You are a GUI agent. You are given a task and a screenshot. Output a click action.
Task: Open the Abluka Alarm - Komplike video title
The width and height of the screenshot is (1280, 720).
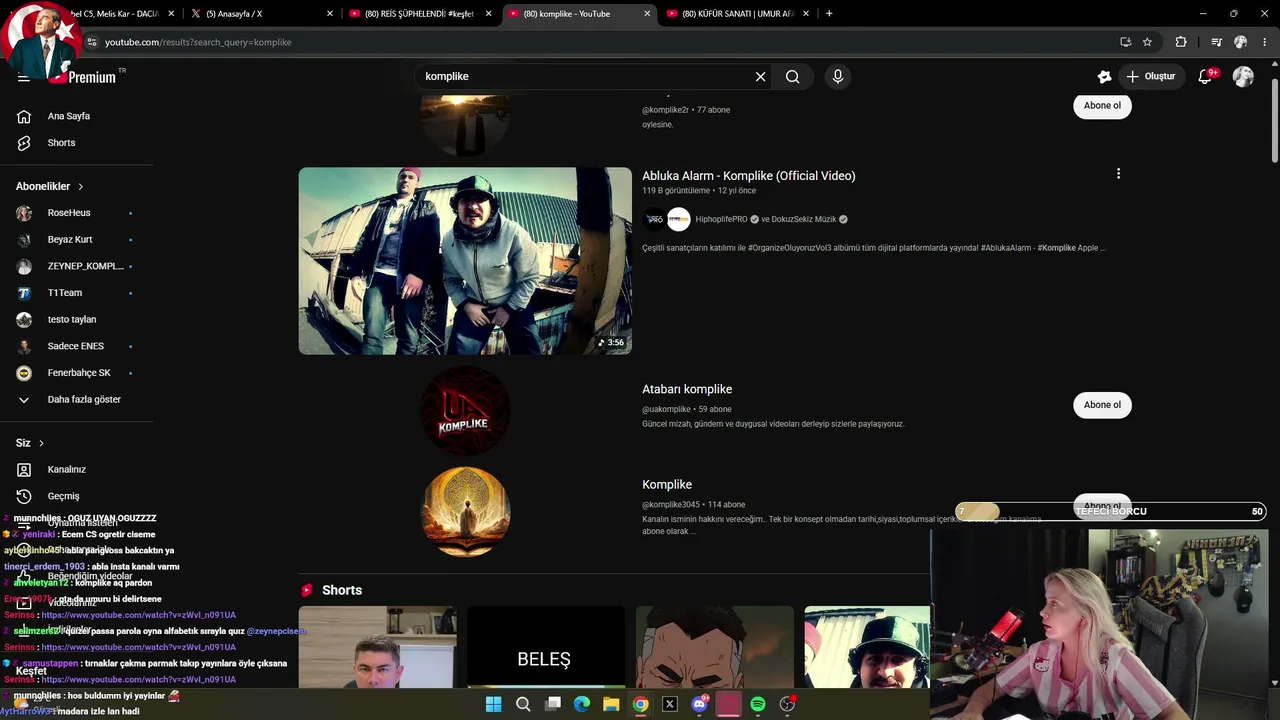[749, 176]
